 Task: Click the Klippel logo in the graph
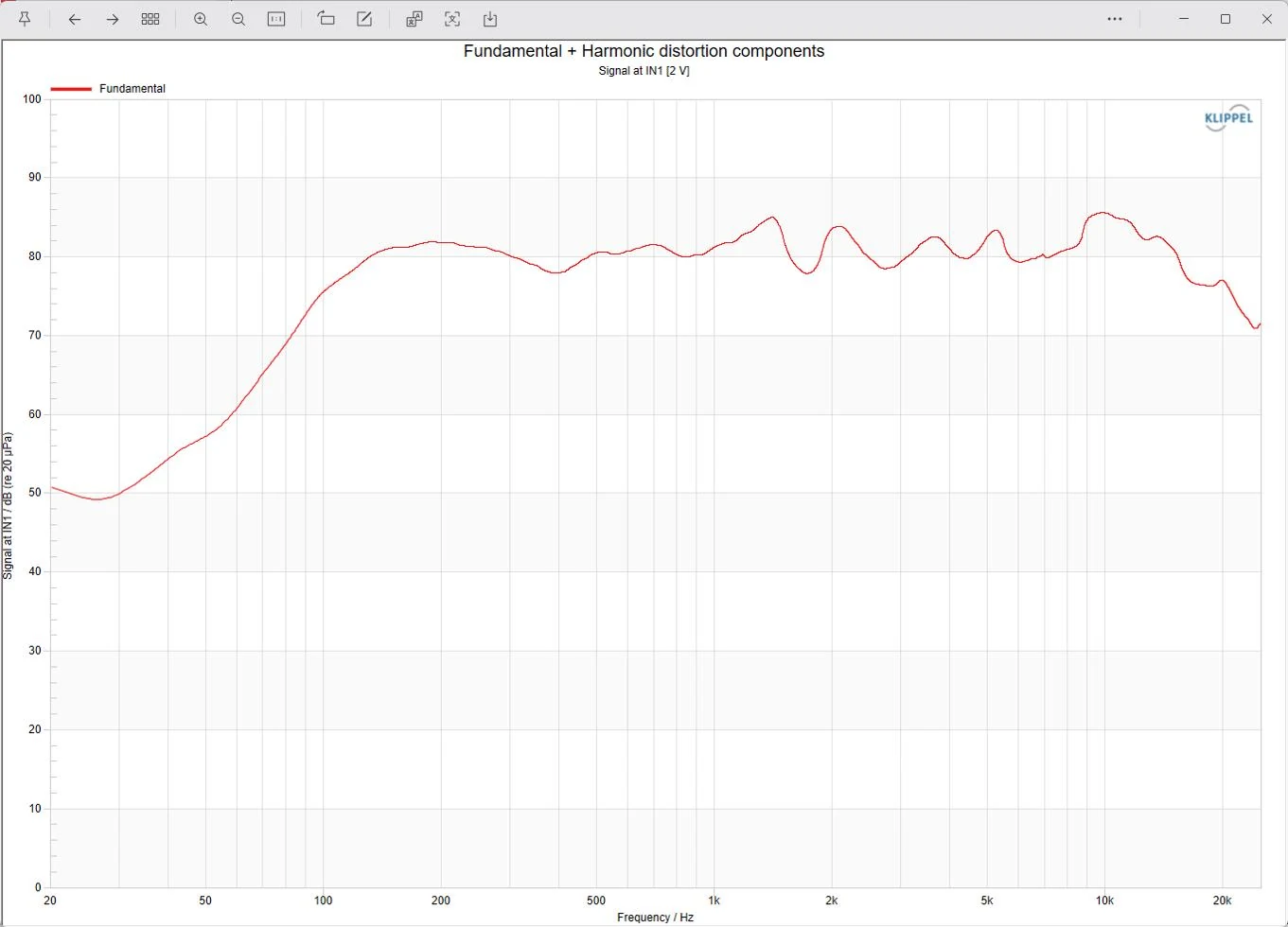(1228, 118)
